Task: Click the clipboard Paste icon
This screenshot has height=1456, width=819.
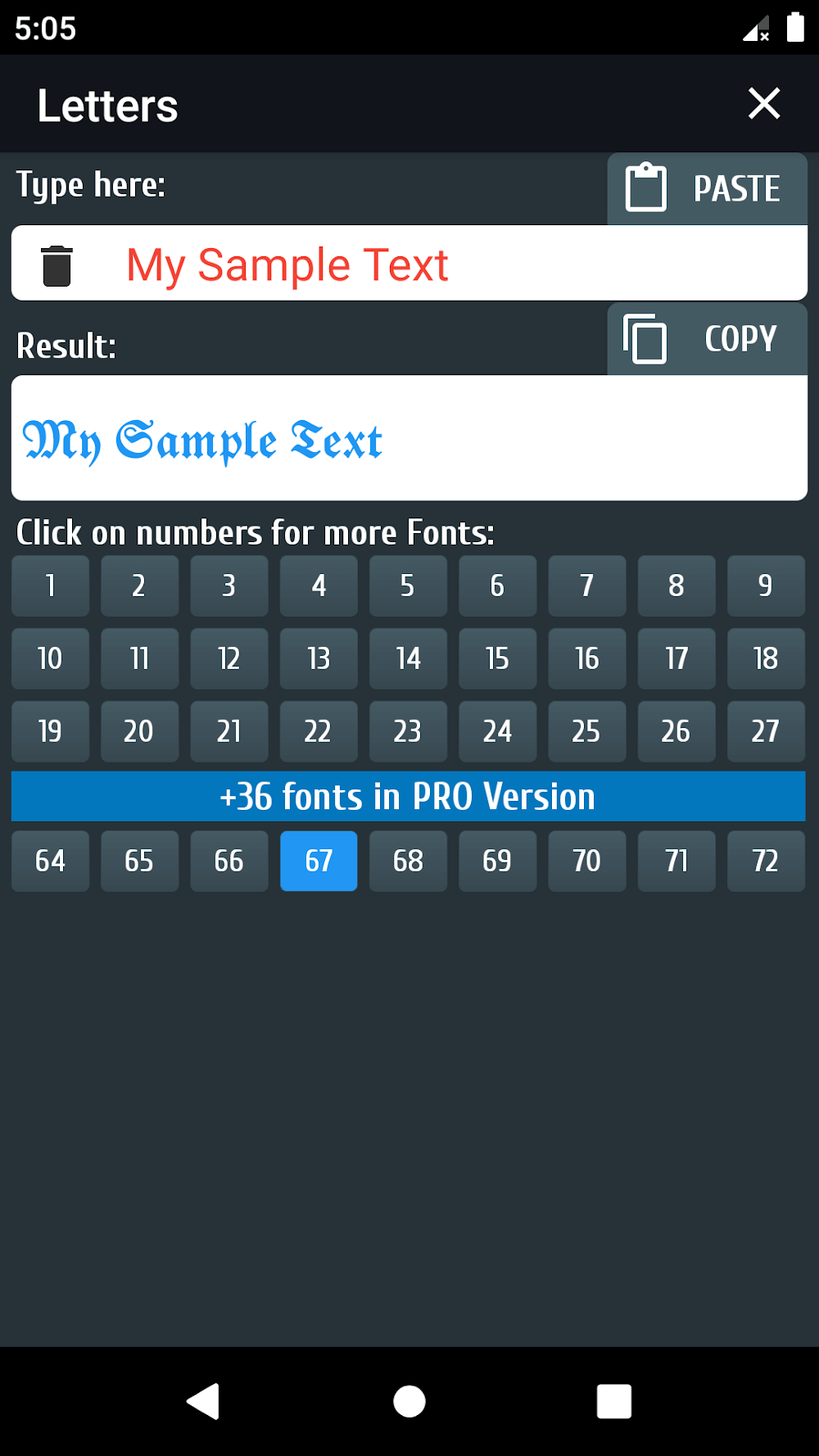Action: pyautogui.click(x=645, y=188)
